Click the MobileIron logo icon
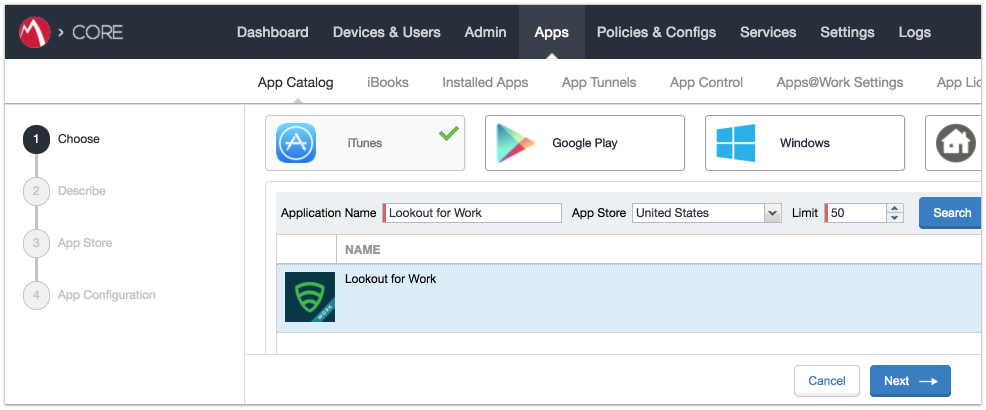The image size is (986, 410). (x=35, y=32)
